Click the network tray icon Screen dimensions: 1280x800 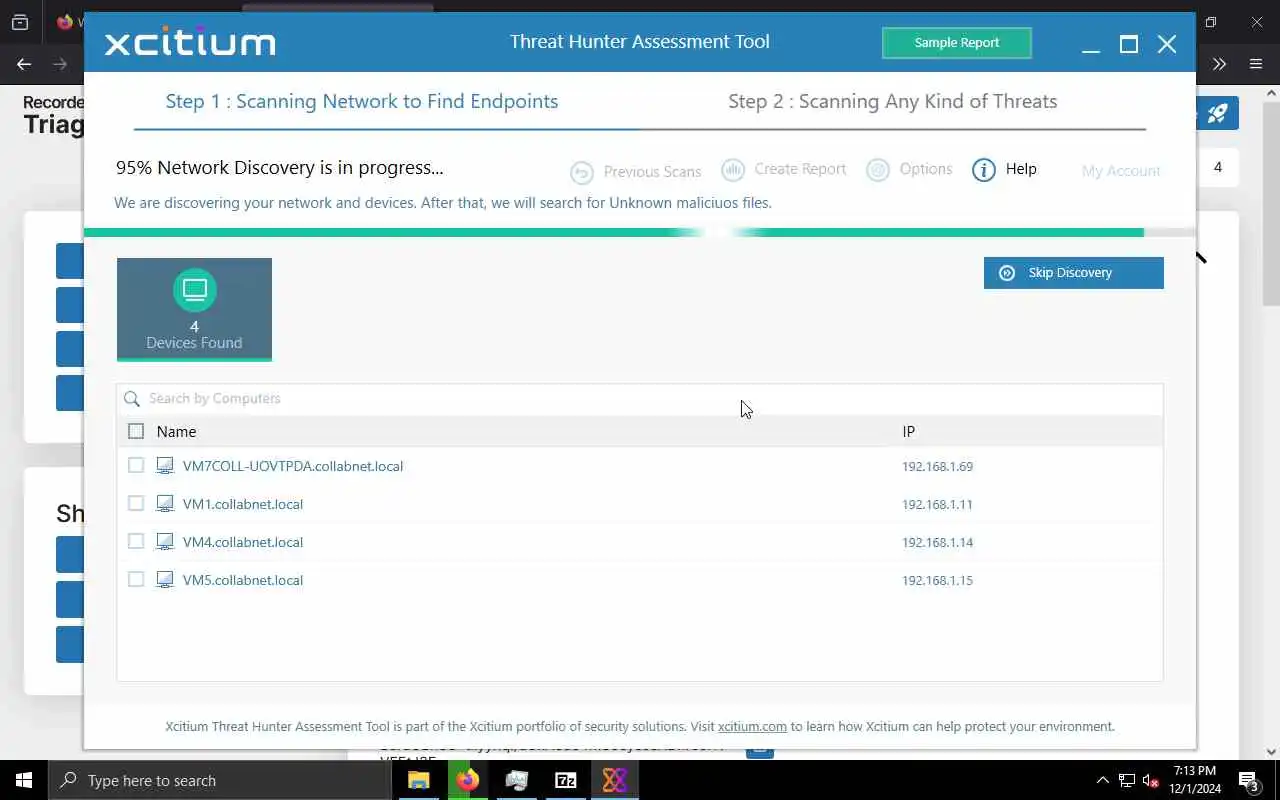point(1127,780)
